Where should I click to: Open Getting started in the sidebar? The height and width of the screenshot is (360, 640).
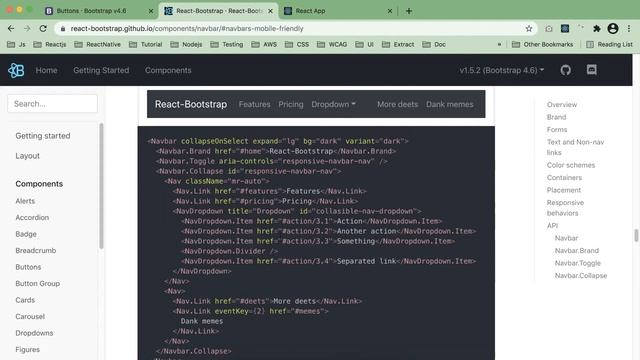pyautogui.click(x=43, y=136)
